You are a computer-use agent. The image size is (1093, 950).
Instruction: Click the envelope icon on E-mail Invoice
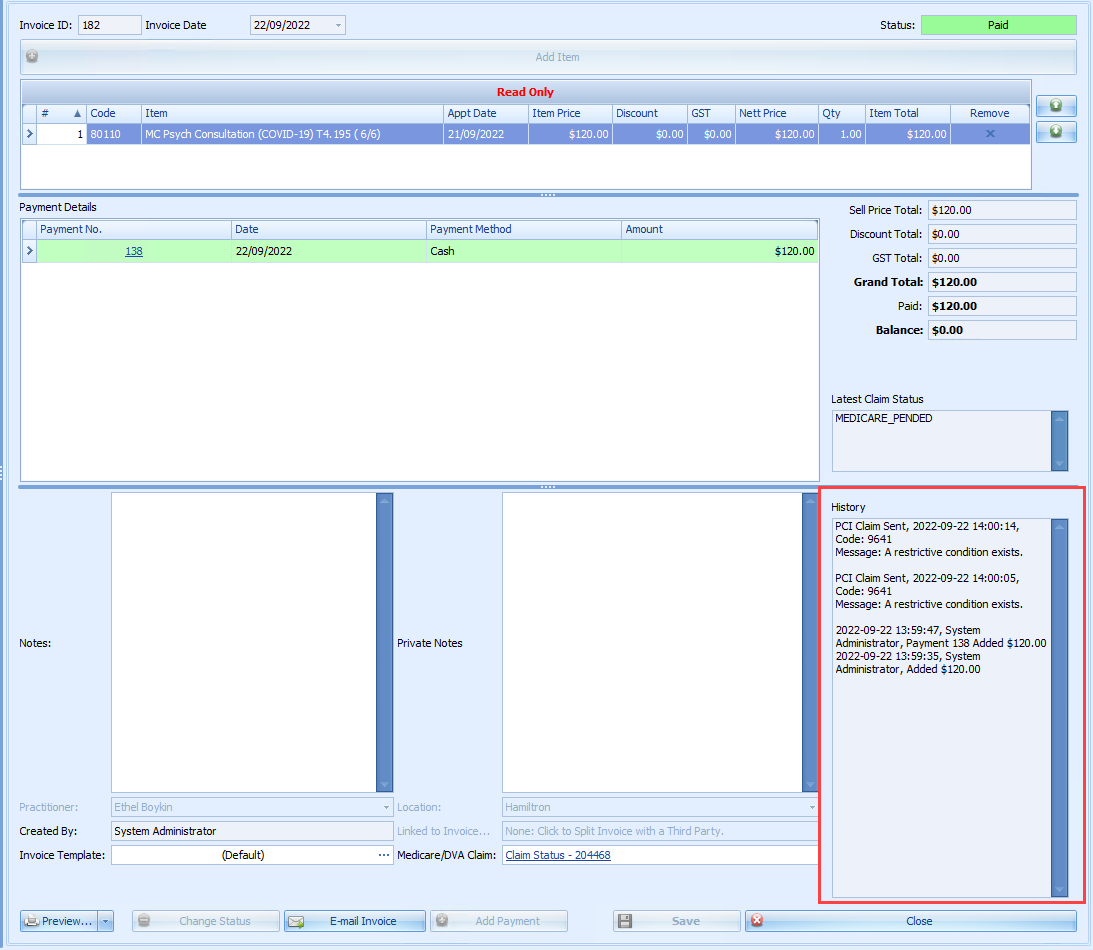[296, 921]
